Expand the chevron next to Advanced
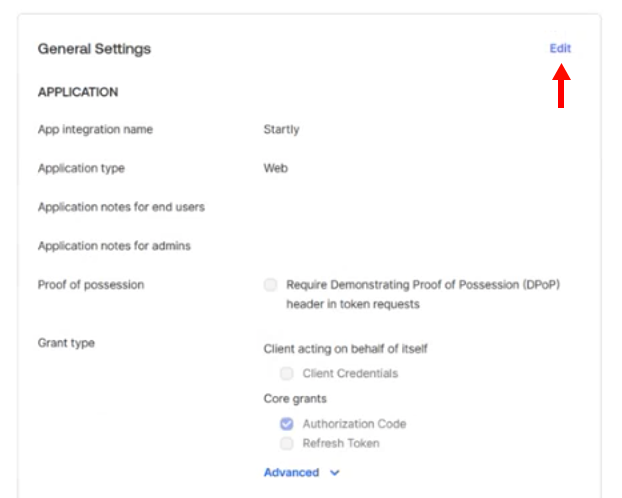The image size is (622, 498). (335, 473)
